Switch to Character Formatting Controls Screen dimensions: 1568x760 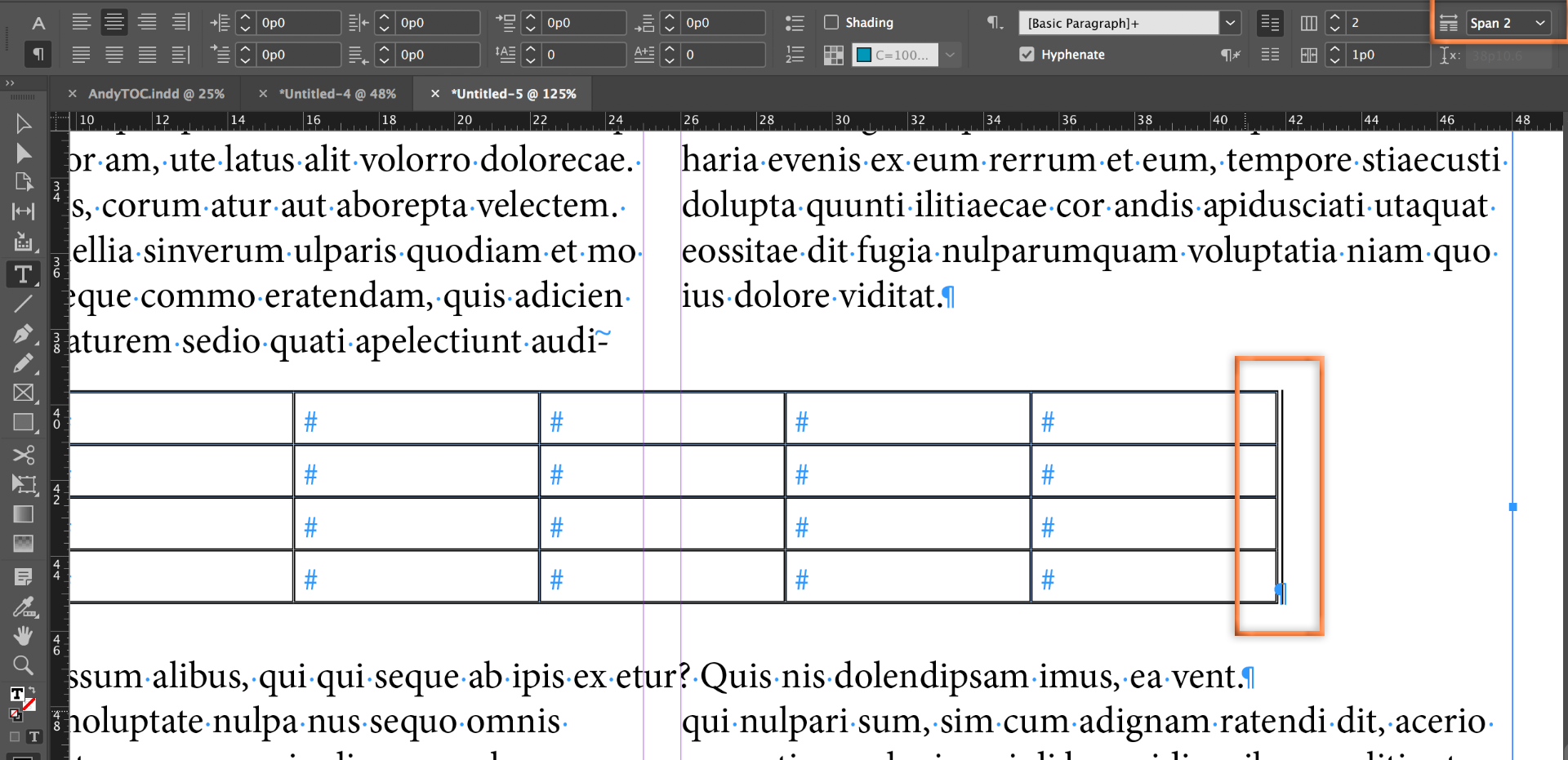38,23
